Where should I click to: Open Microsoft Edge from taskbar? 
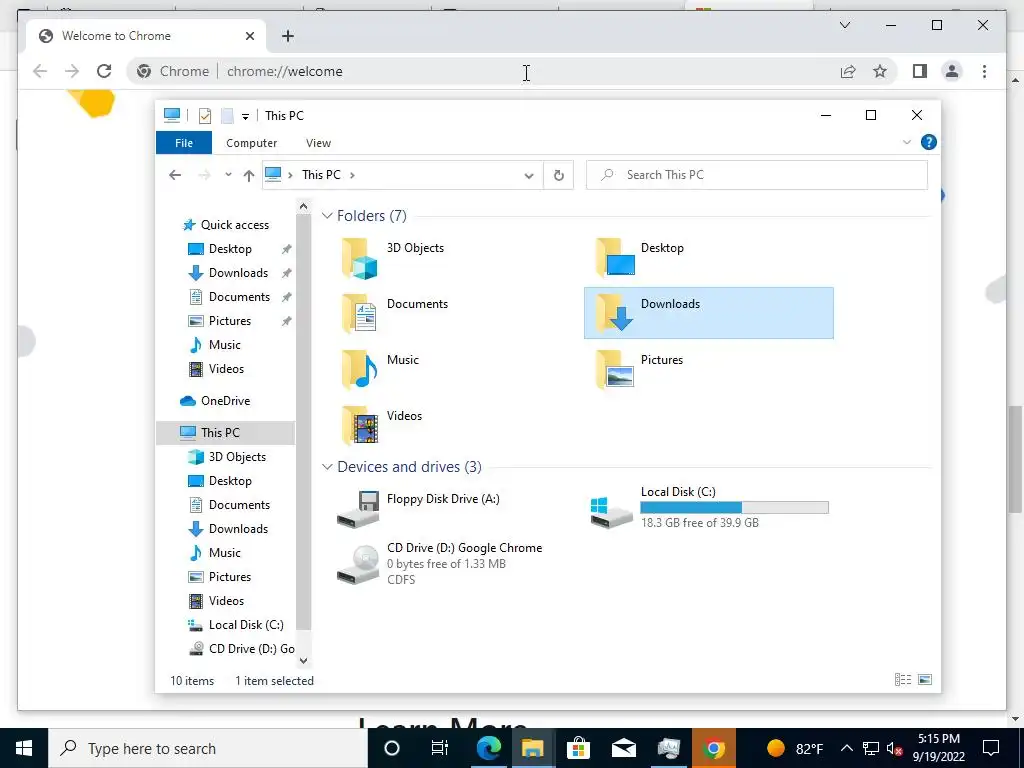(488, 748)
